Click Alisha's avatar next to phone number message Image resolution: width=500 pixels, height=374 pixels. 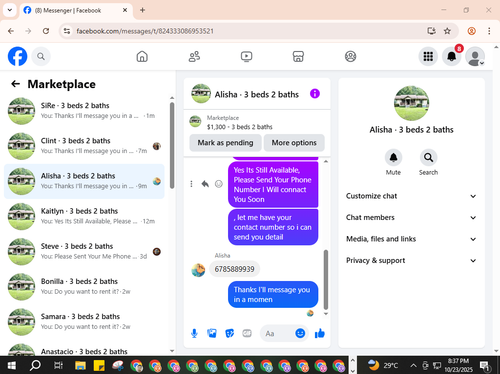pos(198,270)
